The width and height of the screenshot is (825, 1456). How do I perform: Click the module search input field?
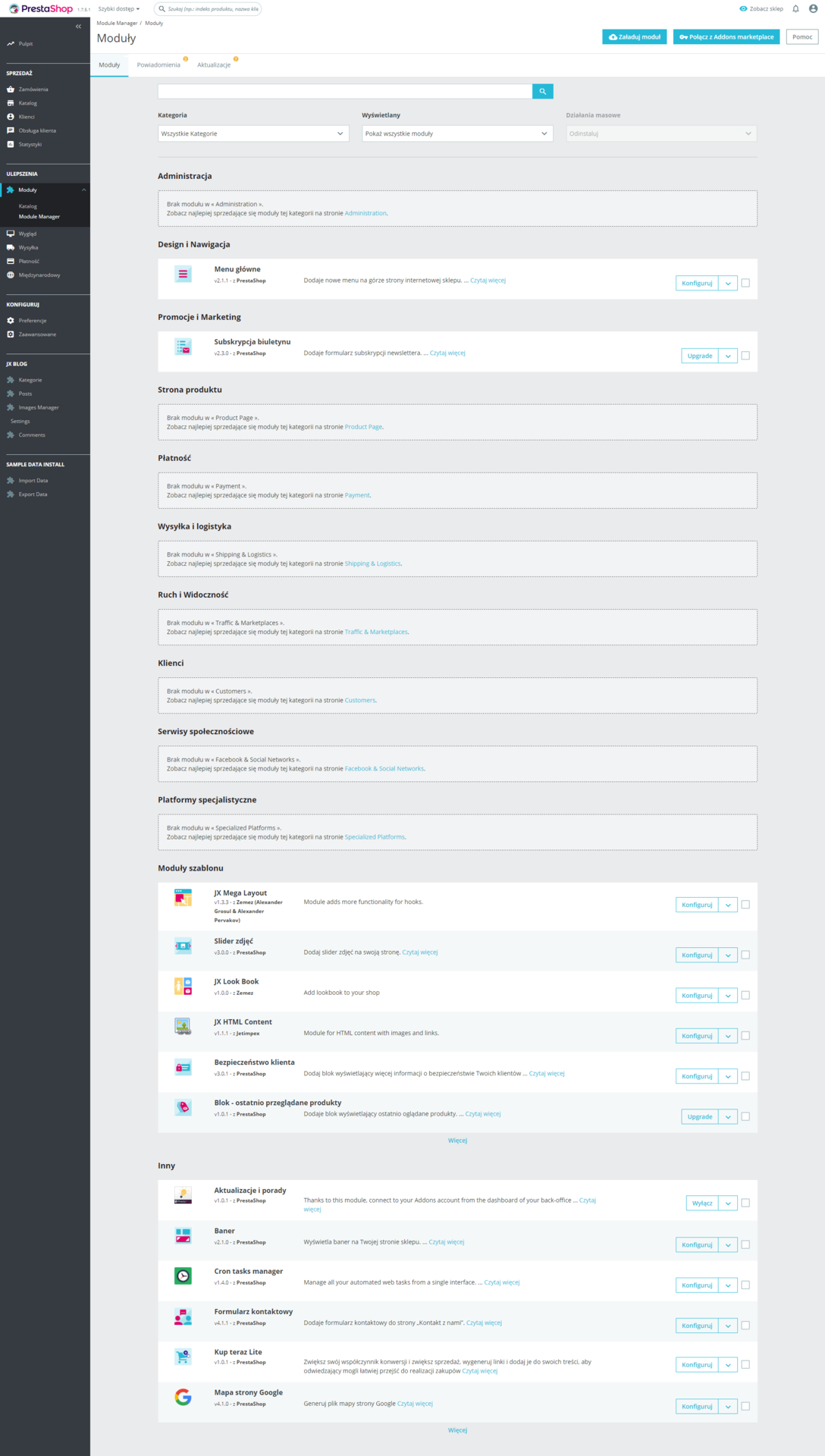pos(345,91)
